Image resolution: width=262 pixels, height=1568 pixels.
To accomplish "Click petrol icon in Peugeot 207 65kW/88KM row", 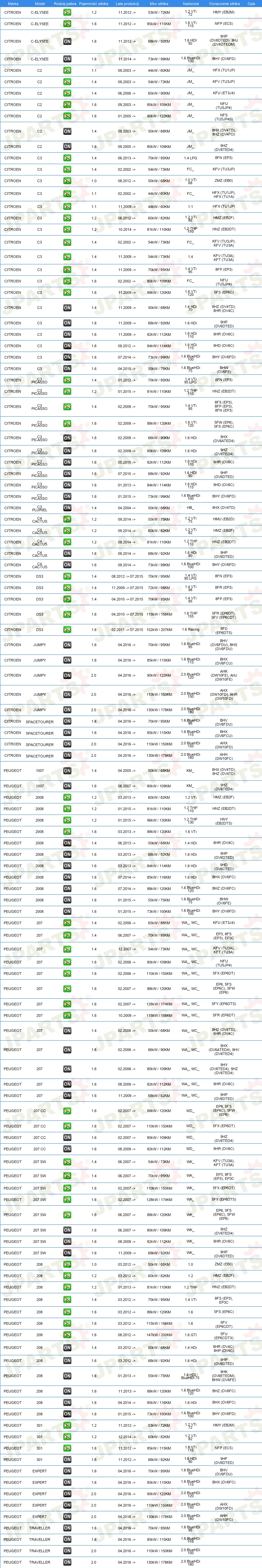I will click(67, 924).
